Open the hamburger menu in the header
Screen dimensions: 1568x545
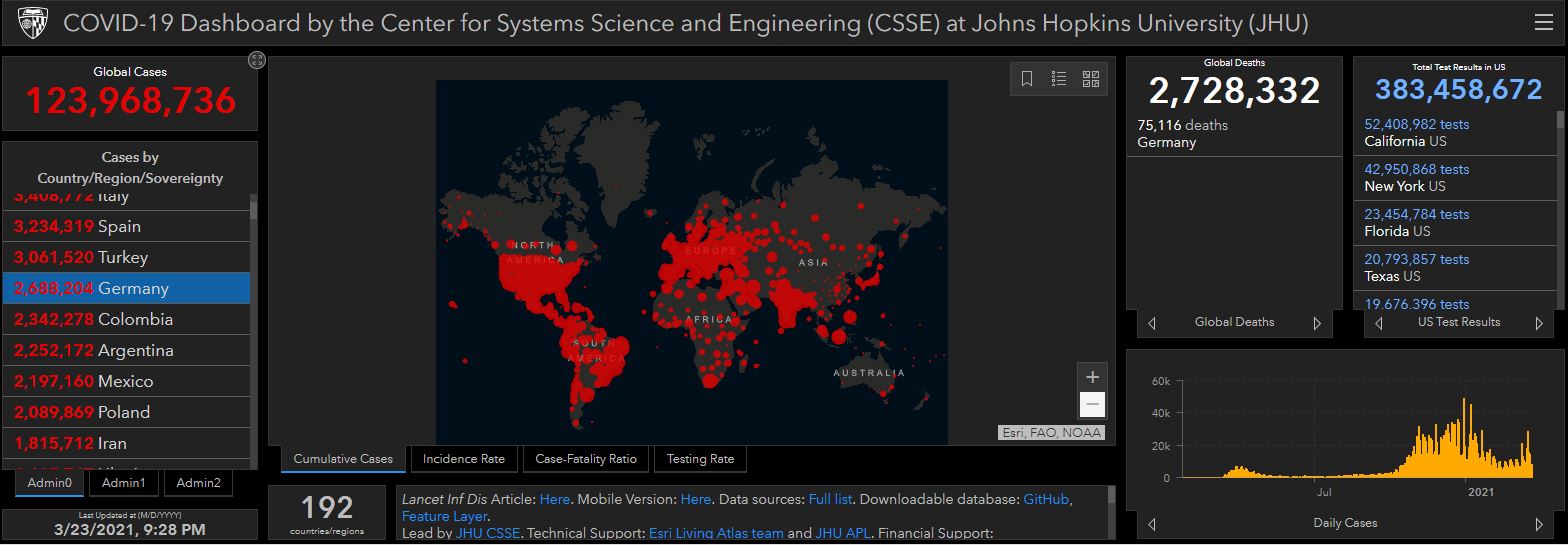pyautogui.click(x=1544, y=22)
